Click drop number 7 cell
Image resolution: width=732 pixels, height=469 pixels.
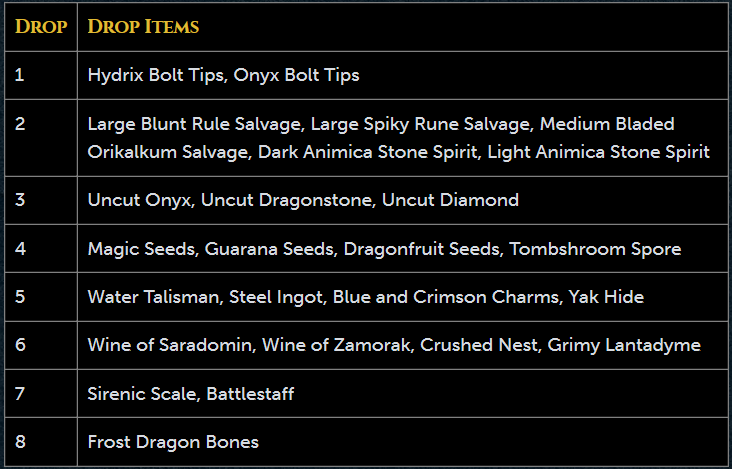click(41, 393)
